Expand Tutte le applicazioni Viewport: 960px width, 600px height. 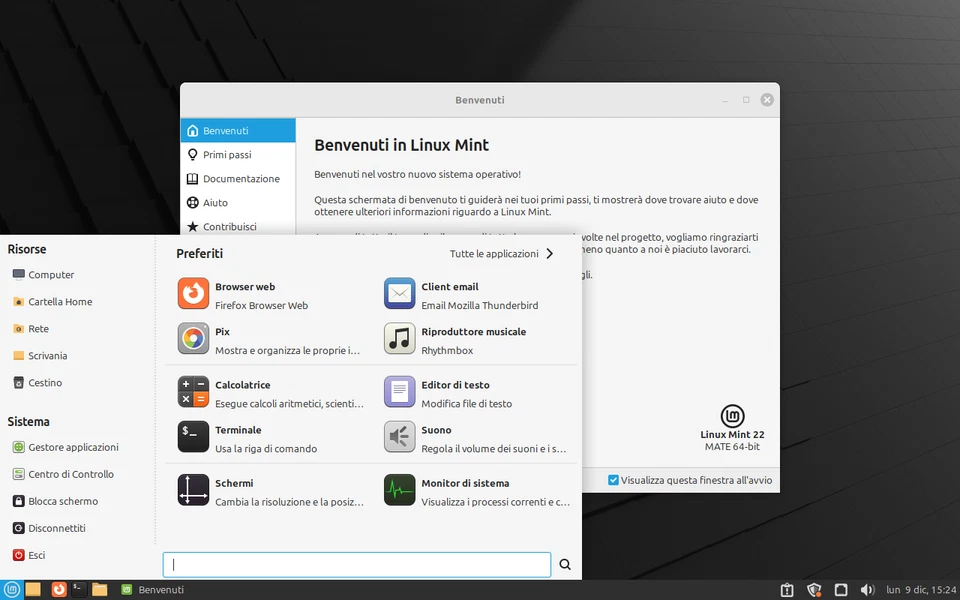493,254
